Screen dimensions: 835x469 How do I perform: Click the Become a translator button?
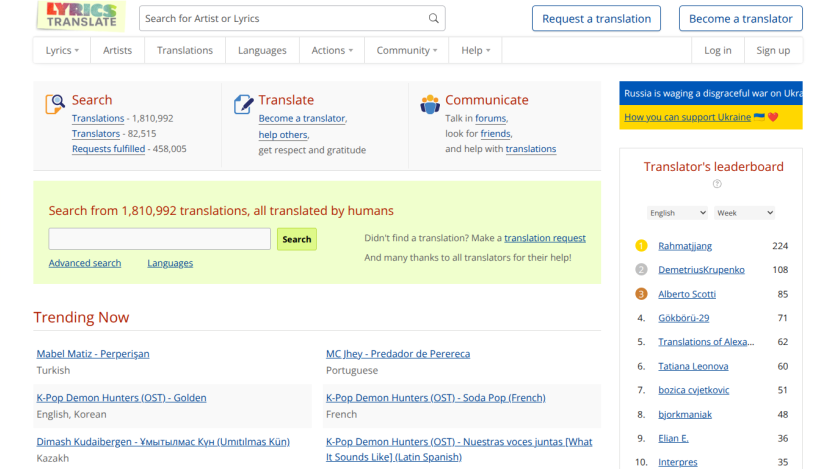click(741, 19)
